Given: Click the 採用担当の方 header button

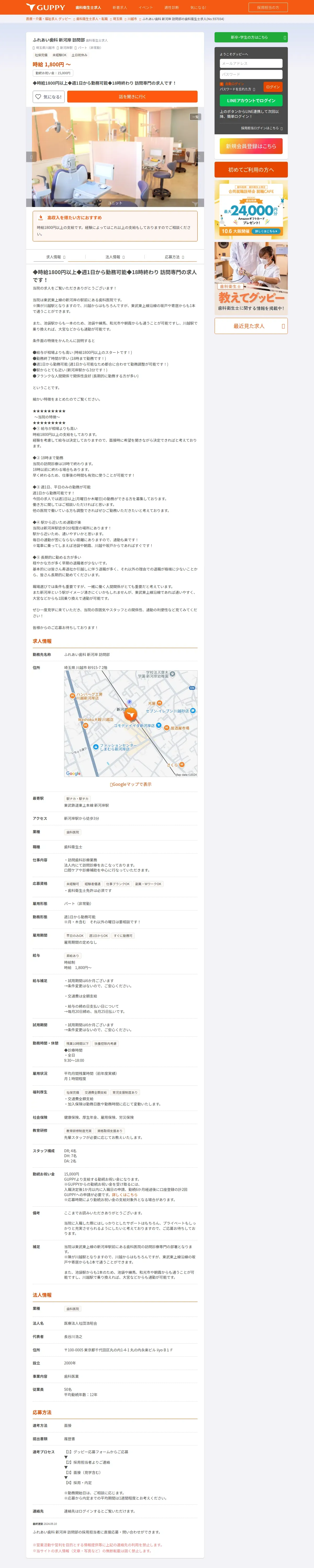Looking at the screenshot, I should coord(268,7).
